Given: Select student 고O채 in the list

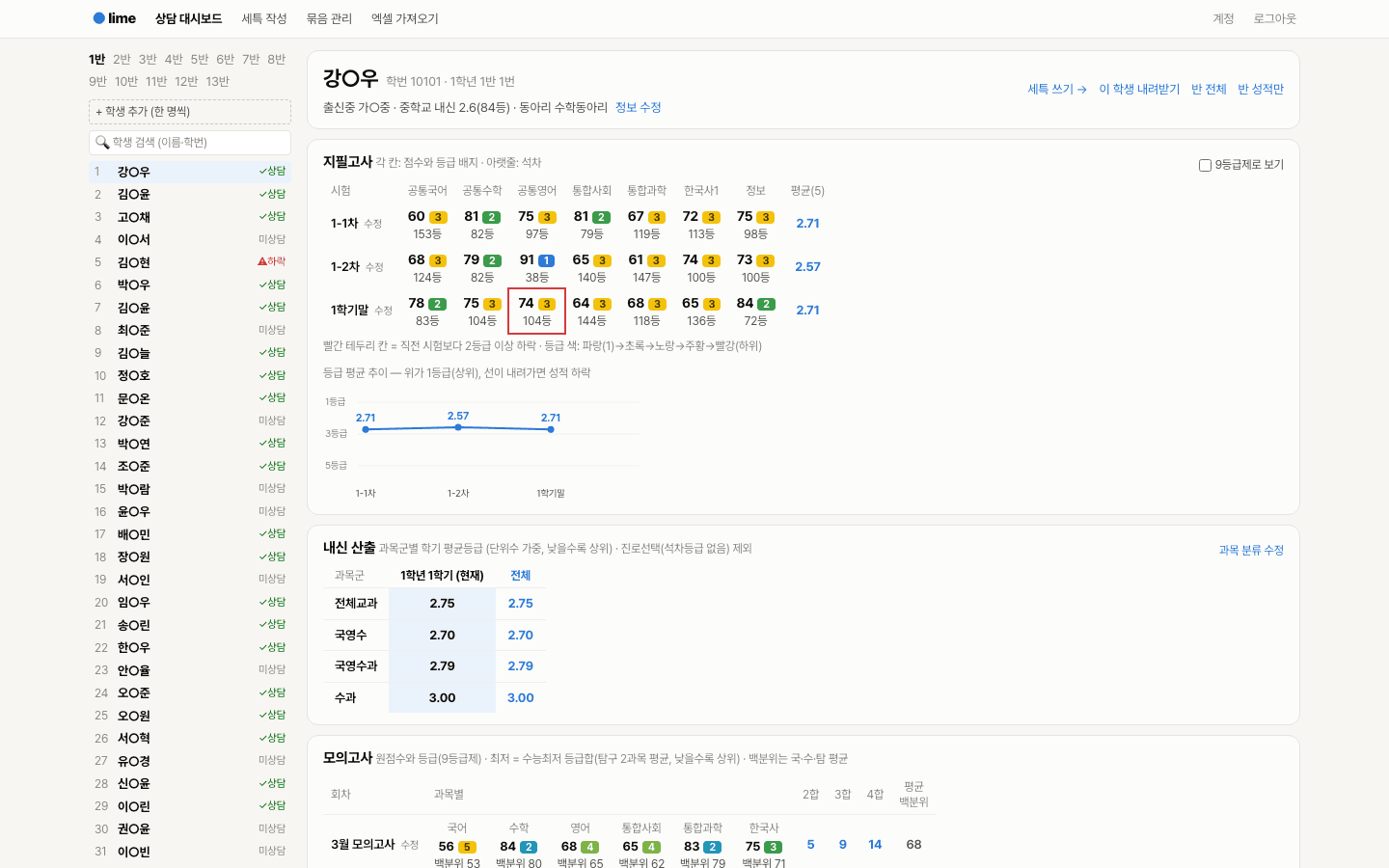Looking at the screenshot, I should pos(190,217).
